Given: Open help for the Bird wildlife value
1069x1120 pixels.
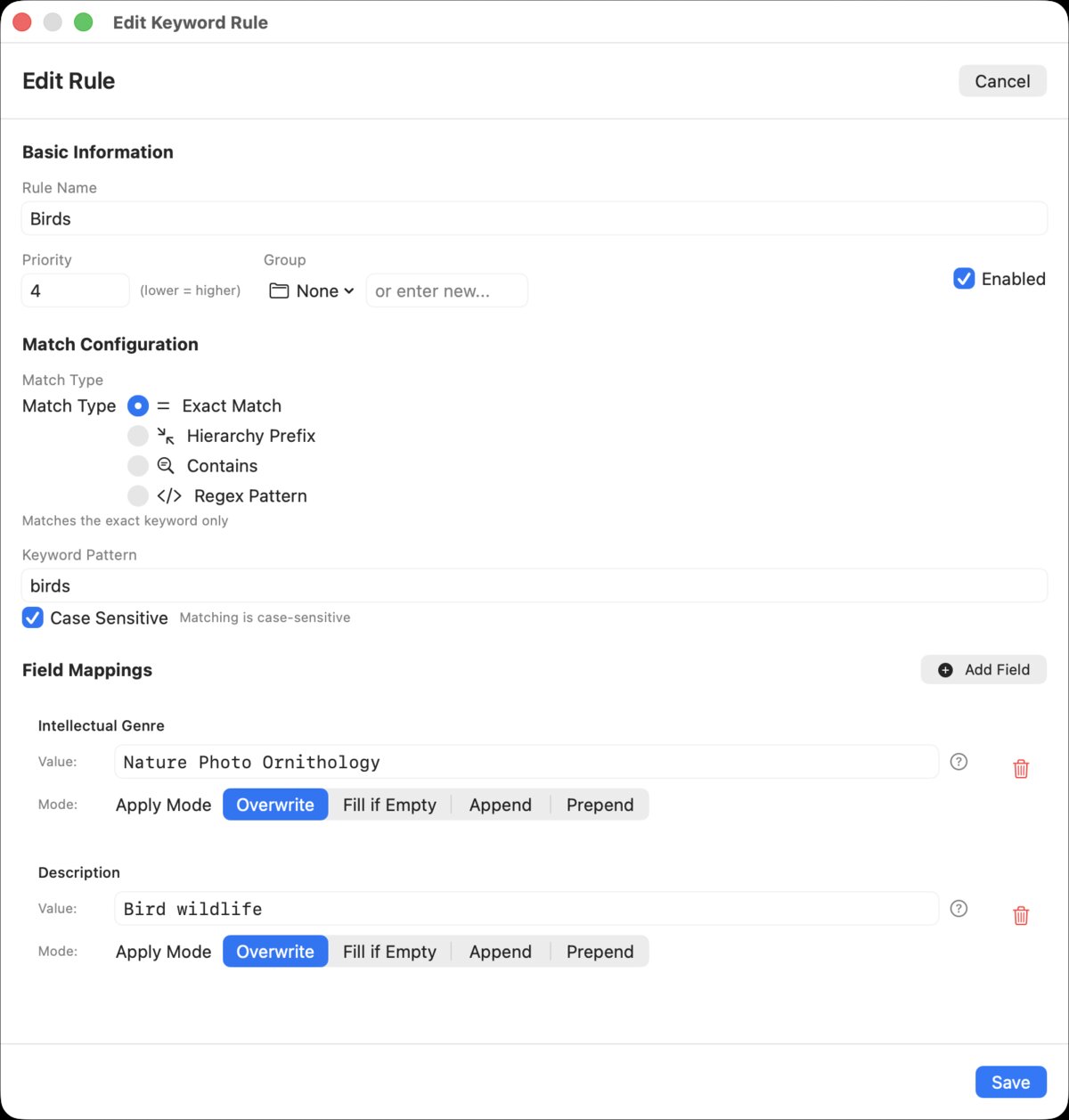Looking at the screenshot, I should (x=959, y=908).
